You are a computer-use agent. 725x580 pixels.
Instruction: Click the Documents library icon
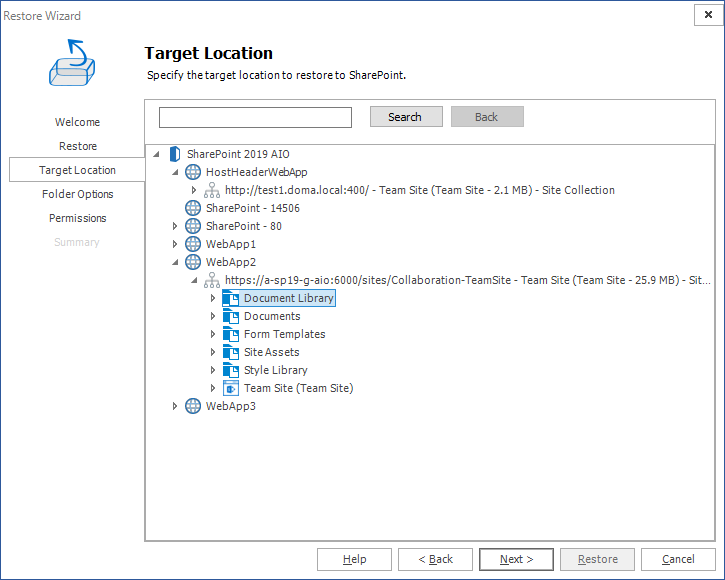click(x=231, y=316)
